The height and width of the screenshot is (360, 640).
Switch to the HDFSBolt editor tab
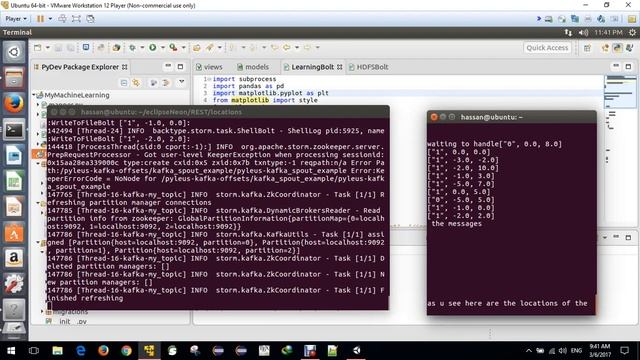(369, 67)
